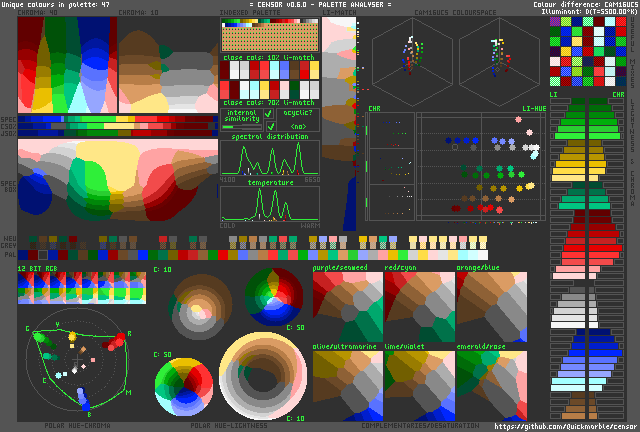Image resolution: width=640 pixels, height=432 pixels.
Task: Click the Indexed Palette grid
Action: [270, 36]
